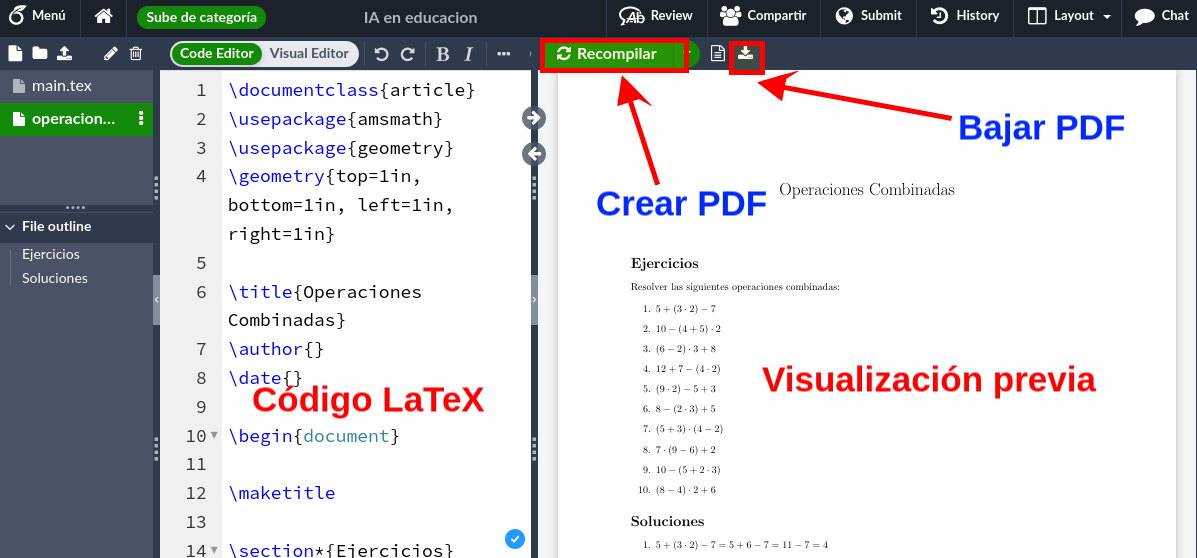Switch to Visual Editor mode

309,54
